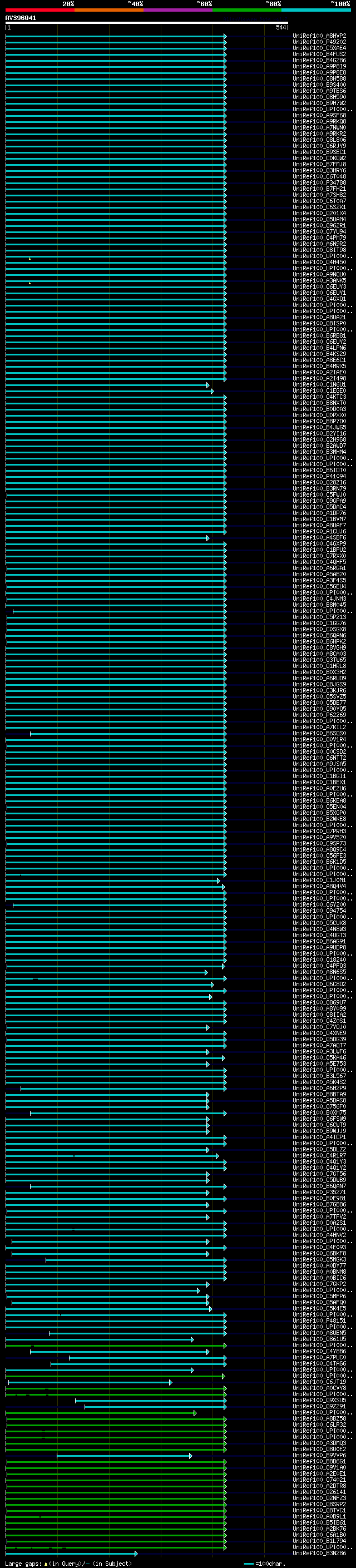Select the UniRef100_B8D6G1 label
The image size is (356, 1568).
(x=319, y=1461)
